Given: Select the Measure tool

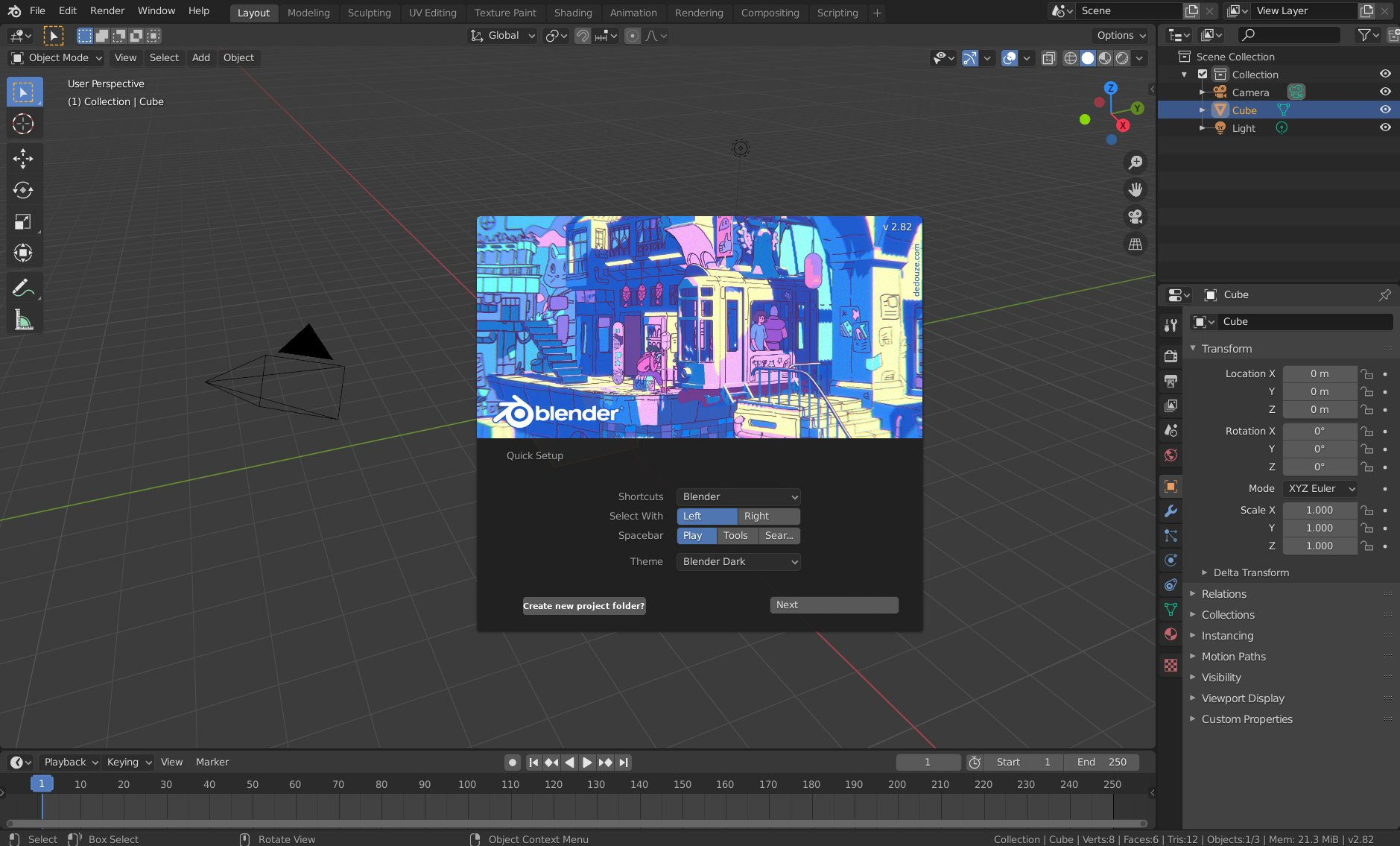Looking at the screenshot, I should click(23, 320).
